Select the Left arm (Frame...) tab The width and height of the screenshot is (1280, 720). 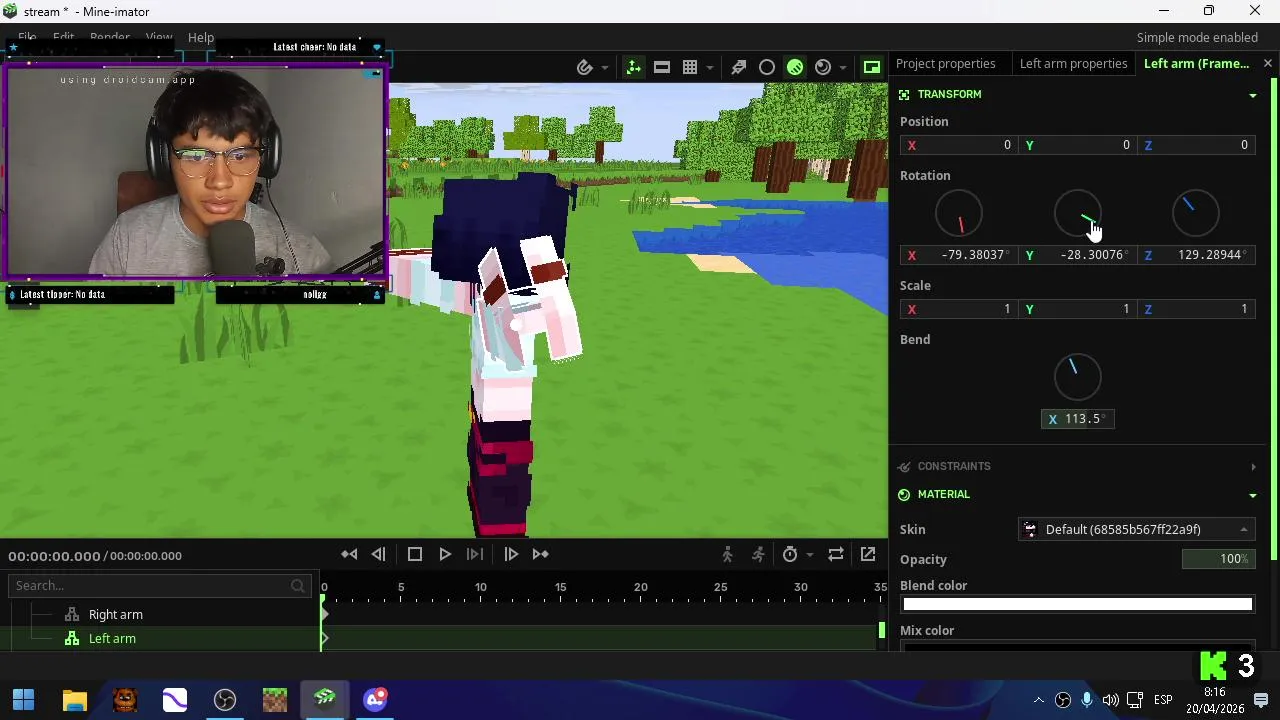tap(1196, 63)
